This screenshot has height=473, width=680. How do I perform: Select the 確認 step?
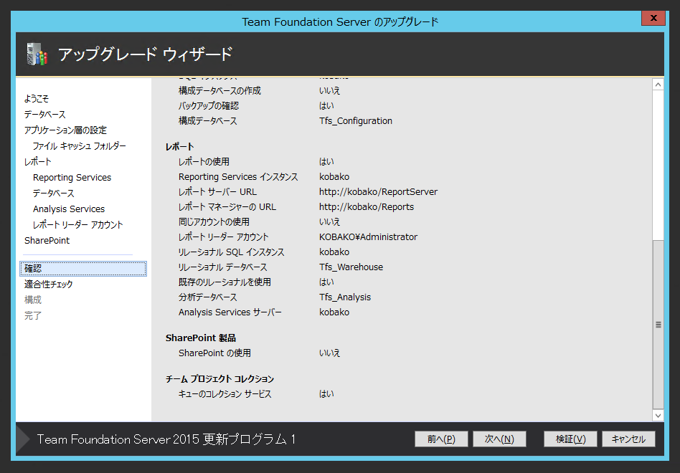pyautogui.click(x=83, y=269)
